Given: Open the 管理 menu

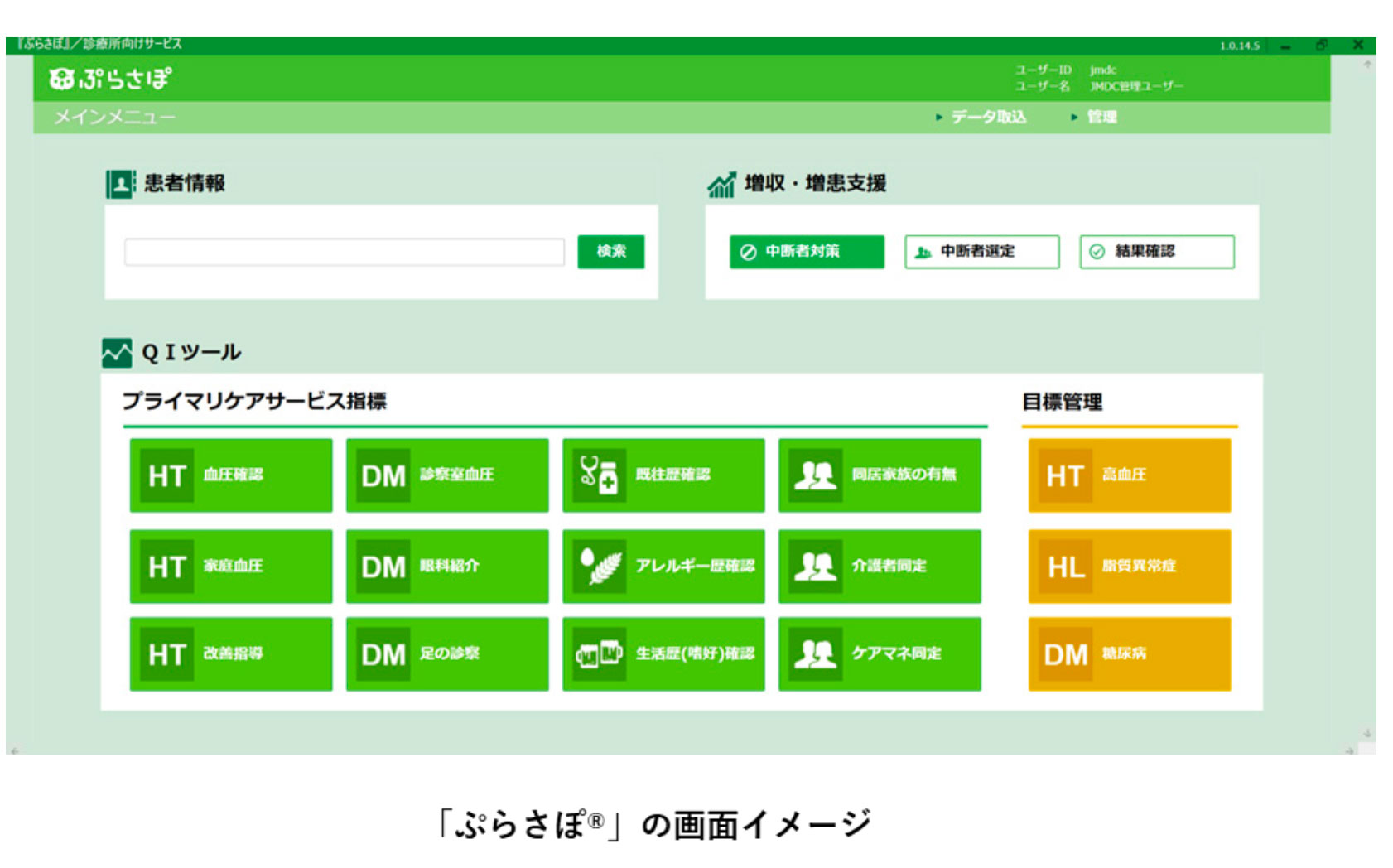Looking at the screenshot, I should (1094, 117).
